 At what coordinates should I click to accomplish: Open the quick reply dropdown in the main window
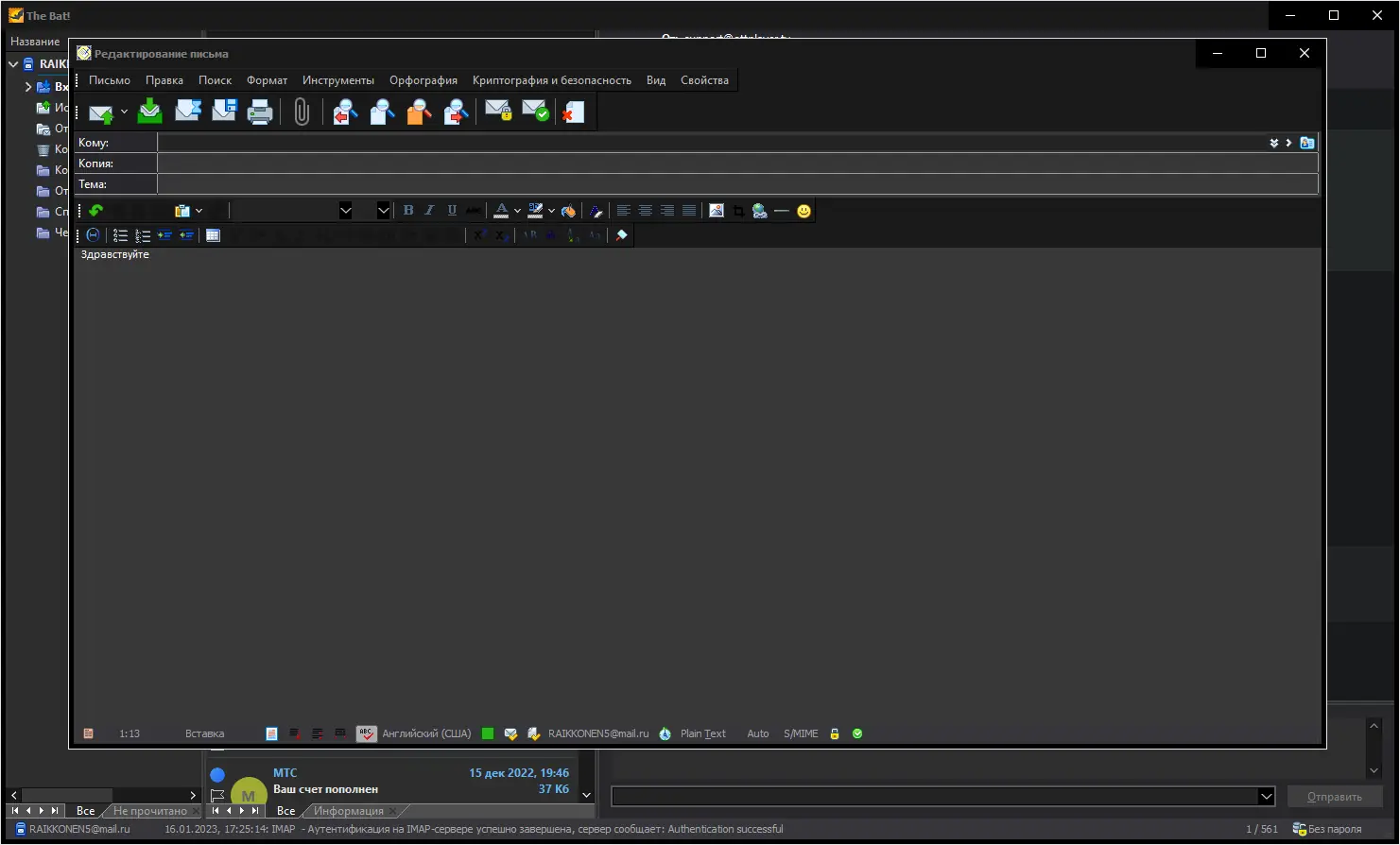1267,797
